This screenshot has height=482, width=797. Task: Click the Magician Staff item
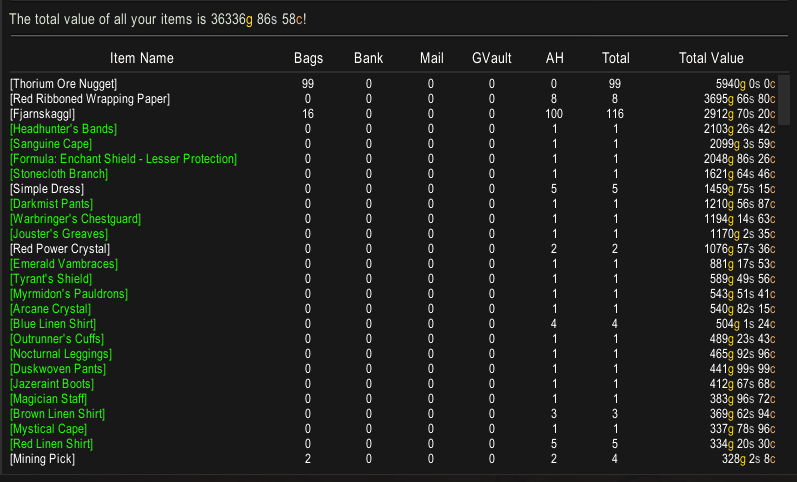pos(49,399)
